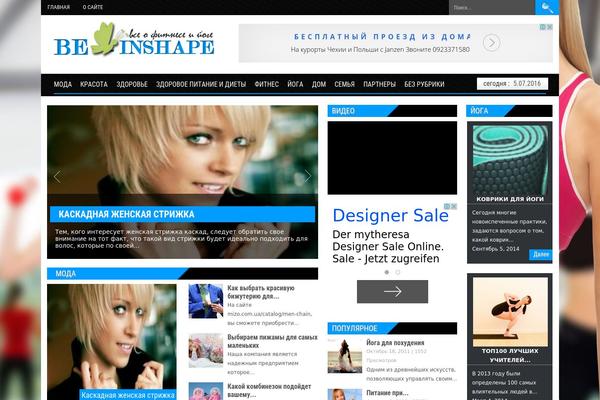Click the МОДА section header

[x=183, y=274]
